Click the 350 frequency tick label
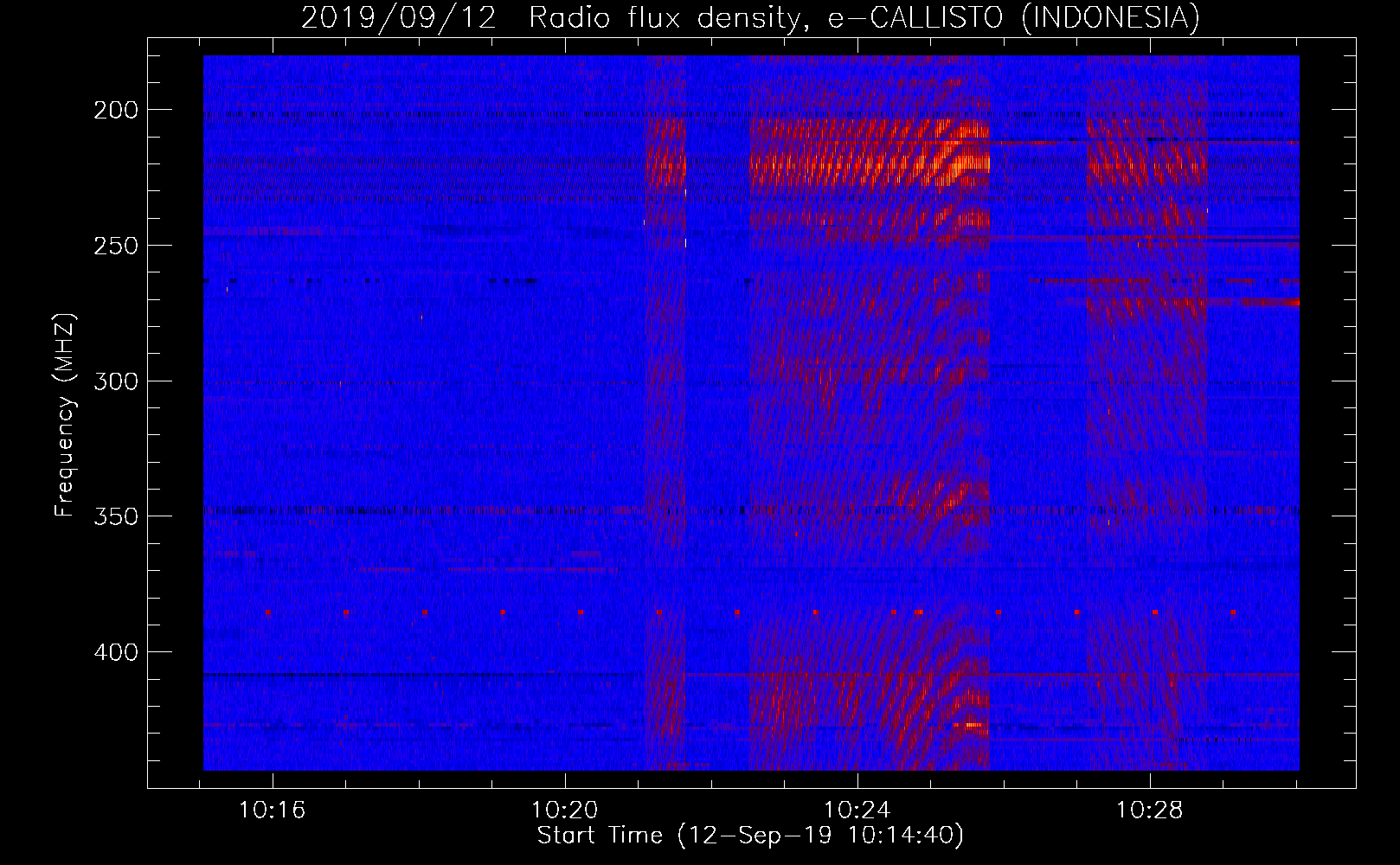This screenshot has width=1400, height=865. click(116, 516)
